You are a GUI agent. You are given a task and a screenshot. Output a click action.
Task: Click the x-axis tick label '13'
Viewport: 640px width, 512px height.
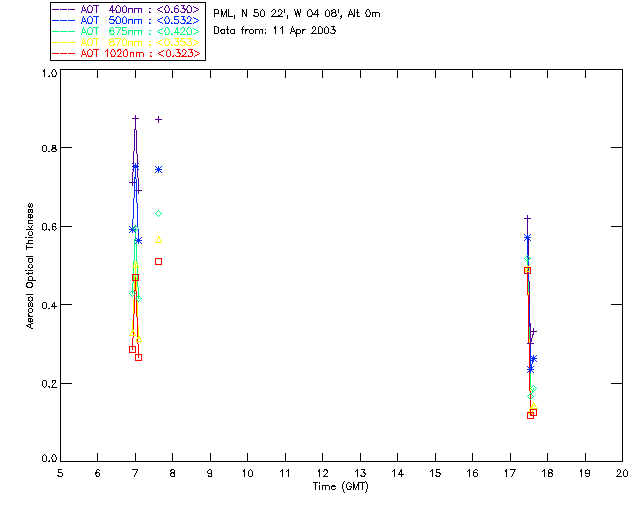(x=360, y=473)
